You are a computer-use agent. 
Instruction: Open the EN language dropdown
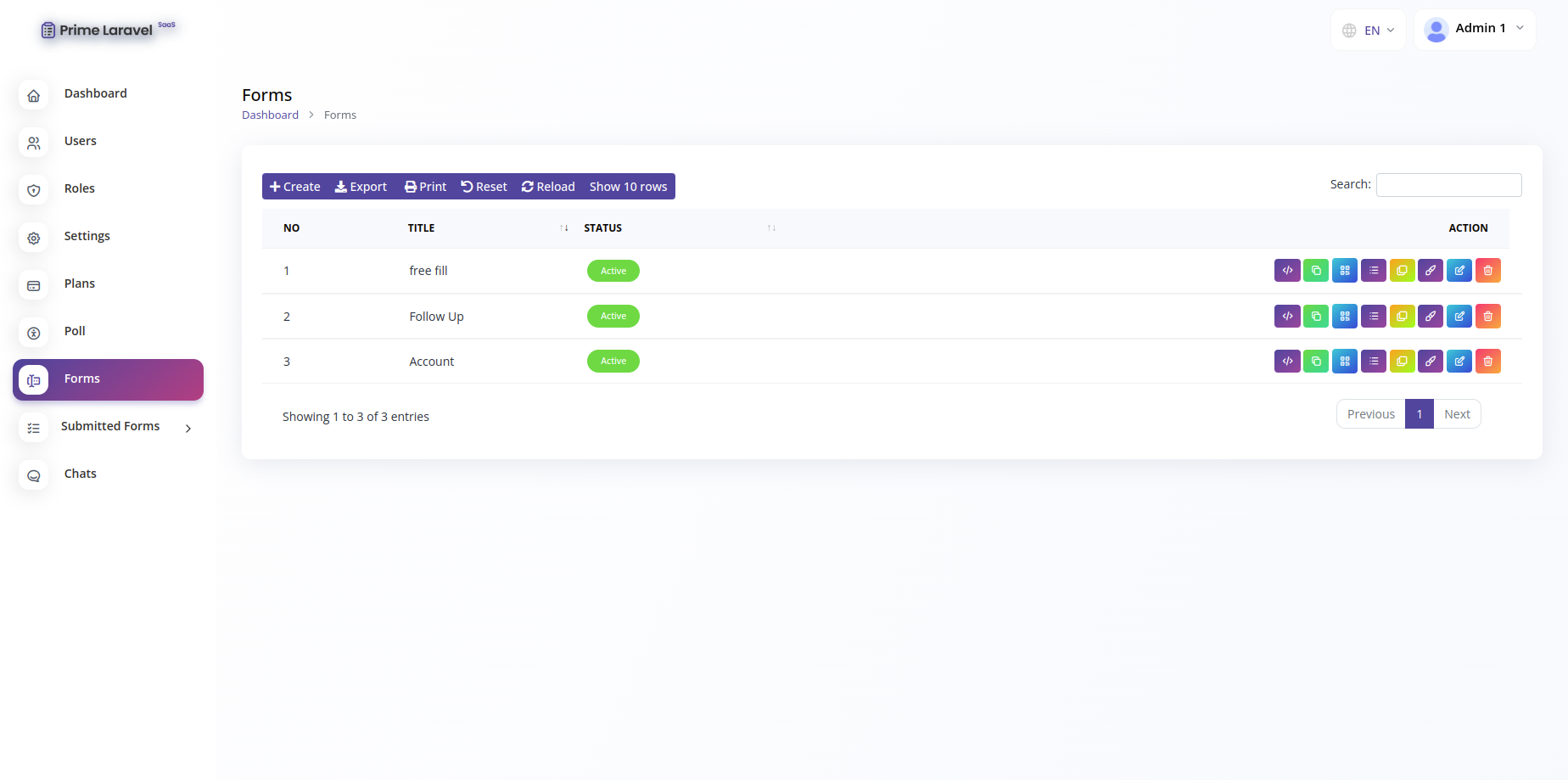1369,31
